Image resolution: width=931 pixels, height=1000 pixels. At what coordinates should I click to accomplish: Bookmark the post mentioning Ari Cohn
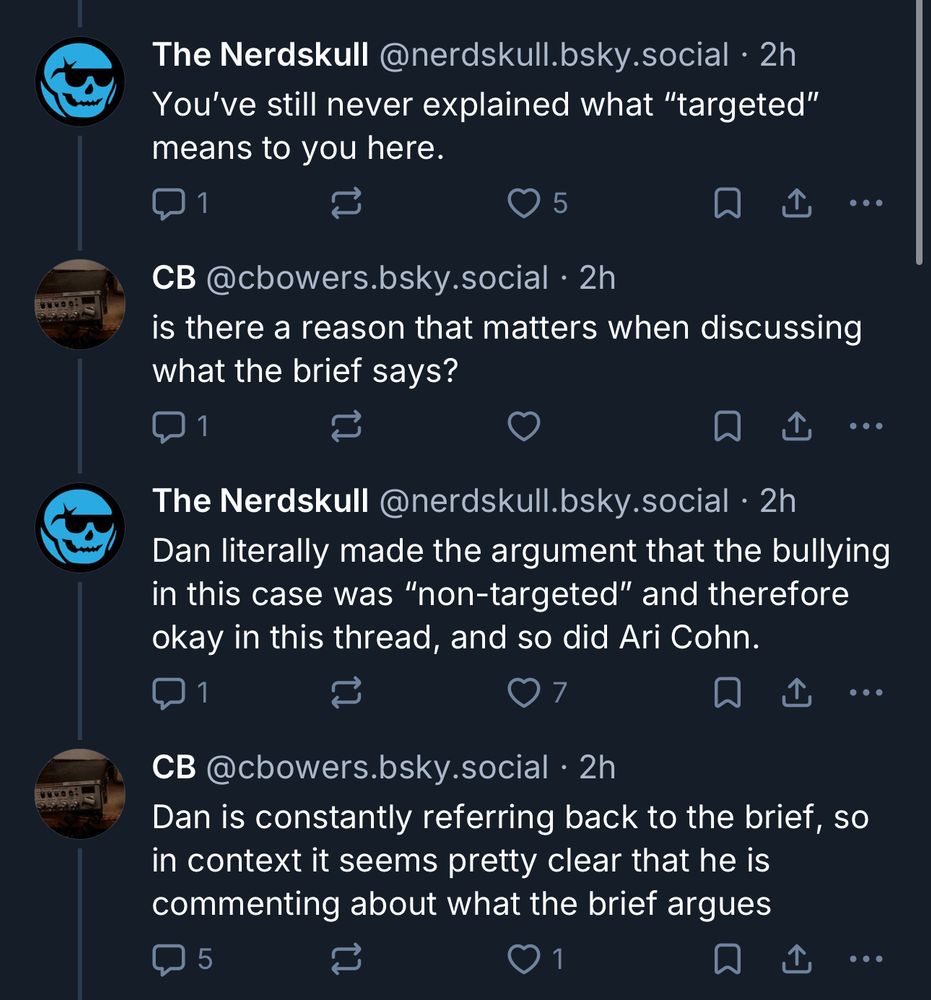pyautogui.click(x=727, y=691)
